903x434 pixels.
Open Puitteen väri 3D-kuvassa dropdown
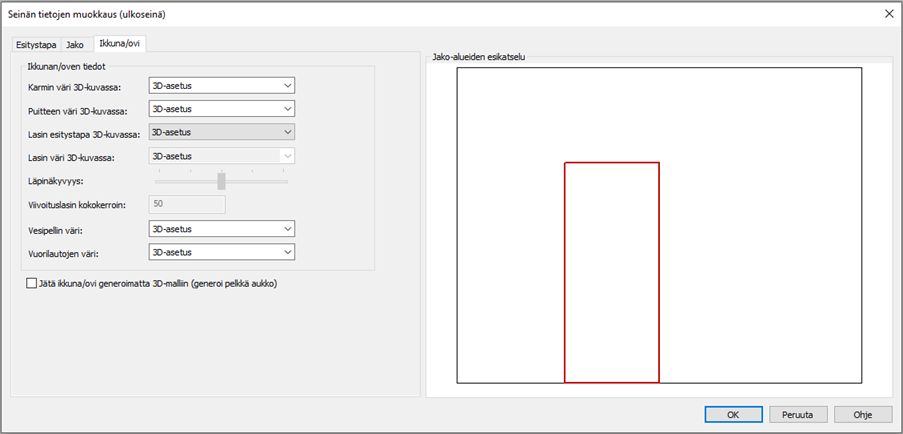click(x=222, y=109)
